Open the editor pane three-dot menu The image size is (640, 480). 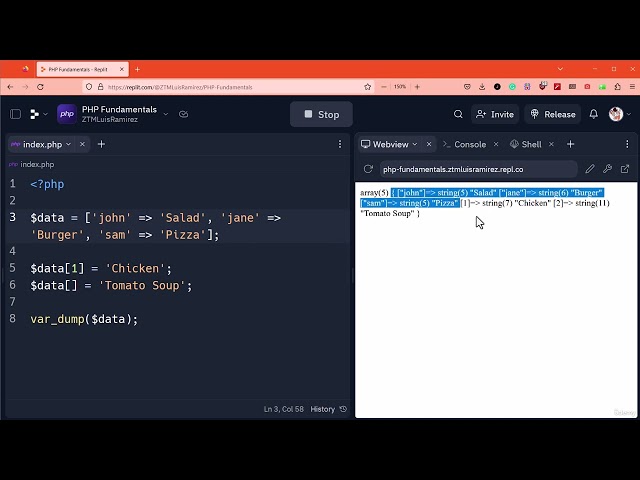pyautogui.click(x=340, y=144)
